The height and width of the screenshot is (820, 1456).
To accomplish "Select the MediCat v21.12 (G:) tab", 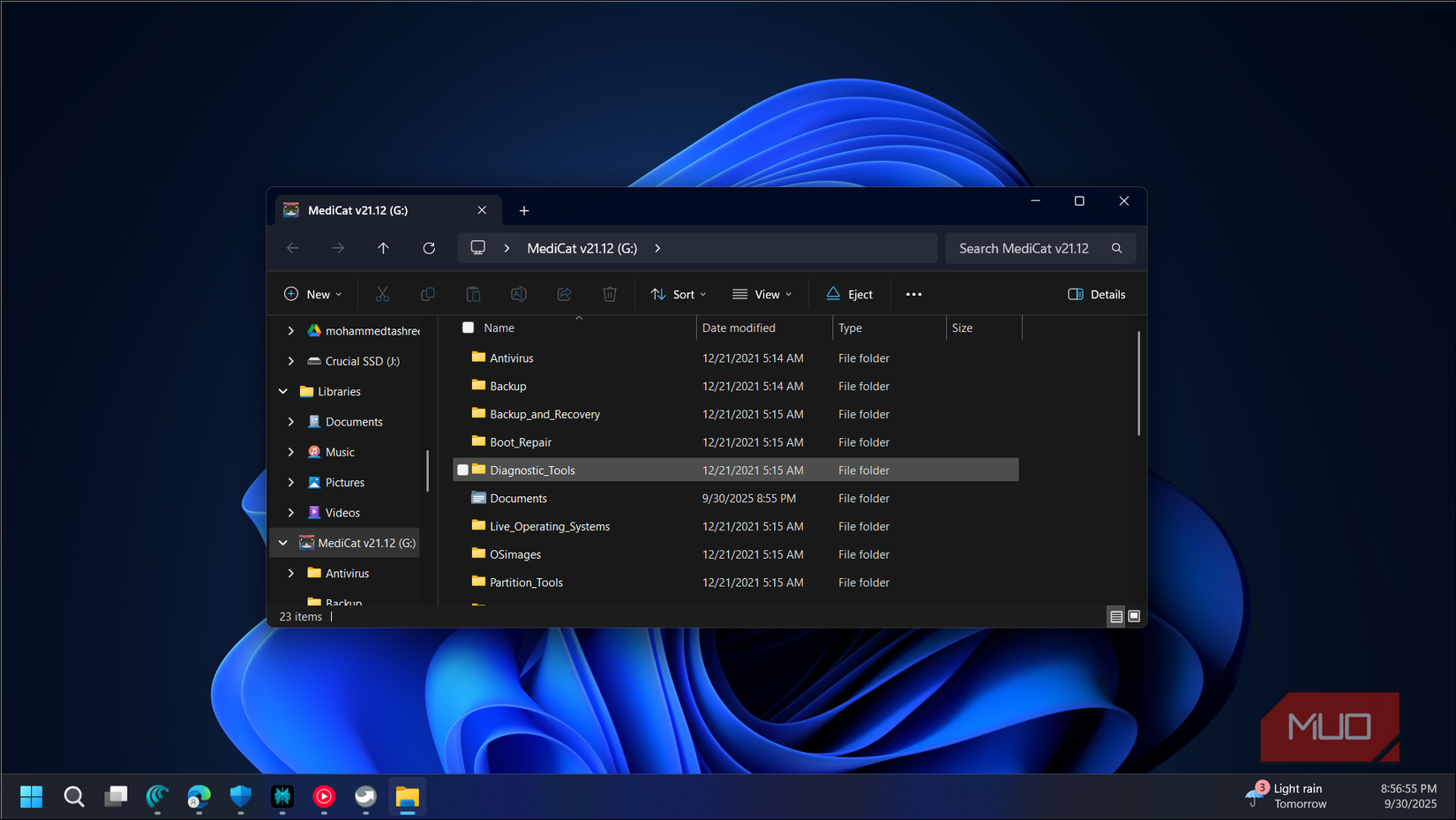I will click(371, 210).
